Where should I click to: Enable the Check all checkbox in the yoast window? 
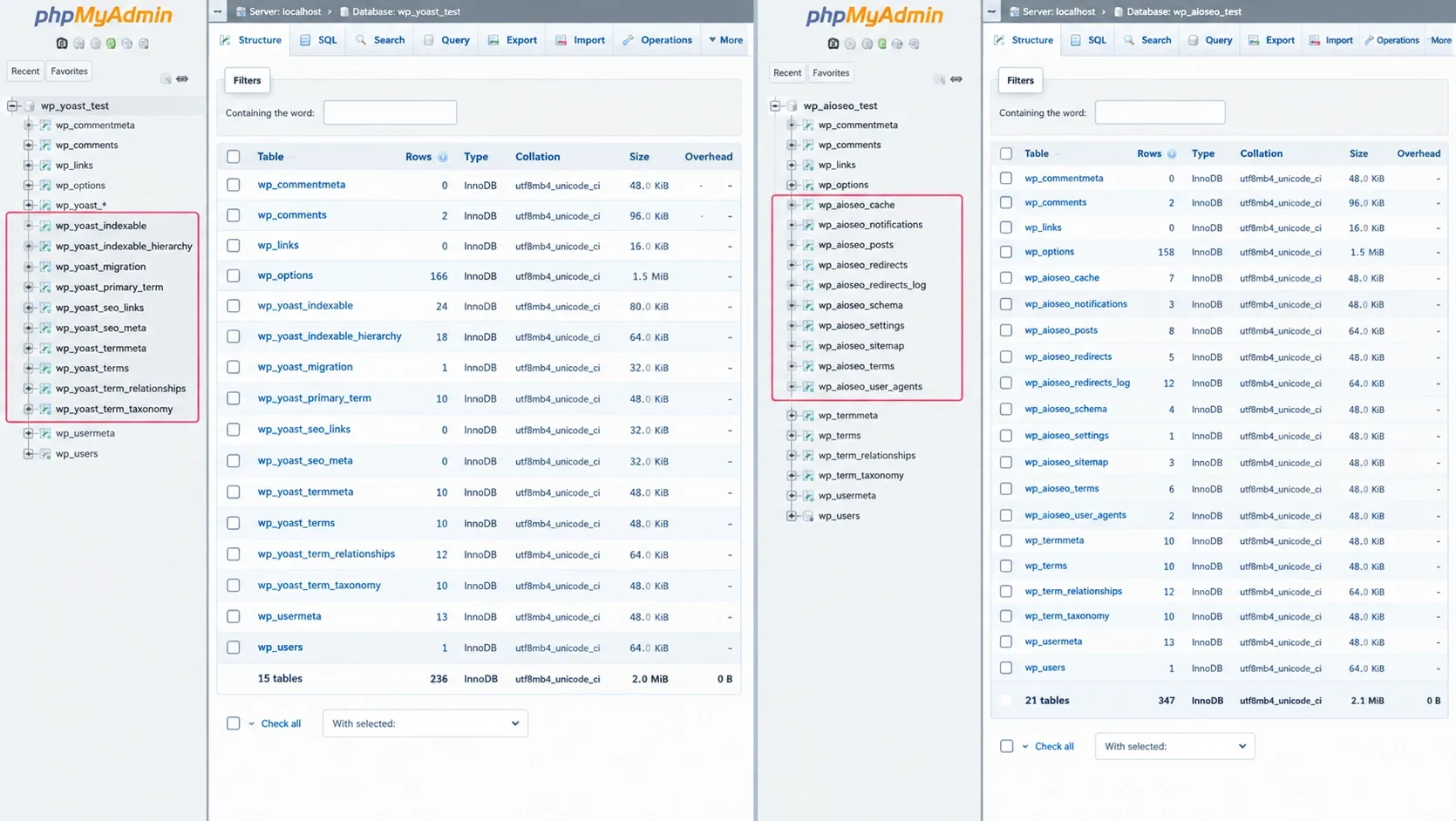233,723
